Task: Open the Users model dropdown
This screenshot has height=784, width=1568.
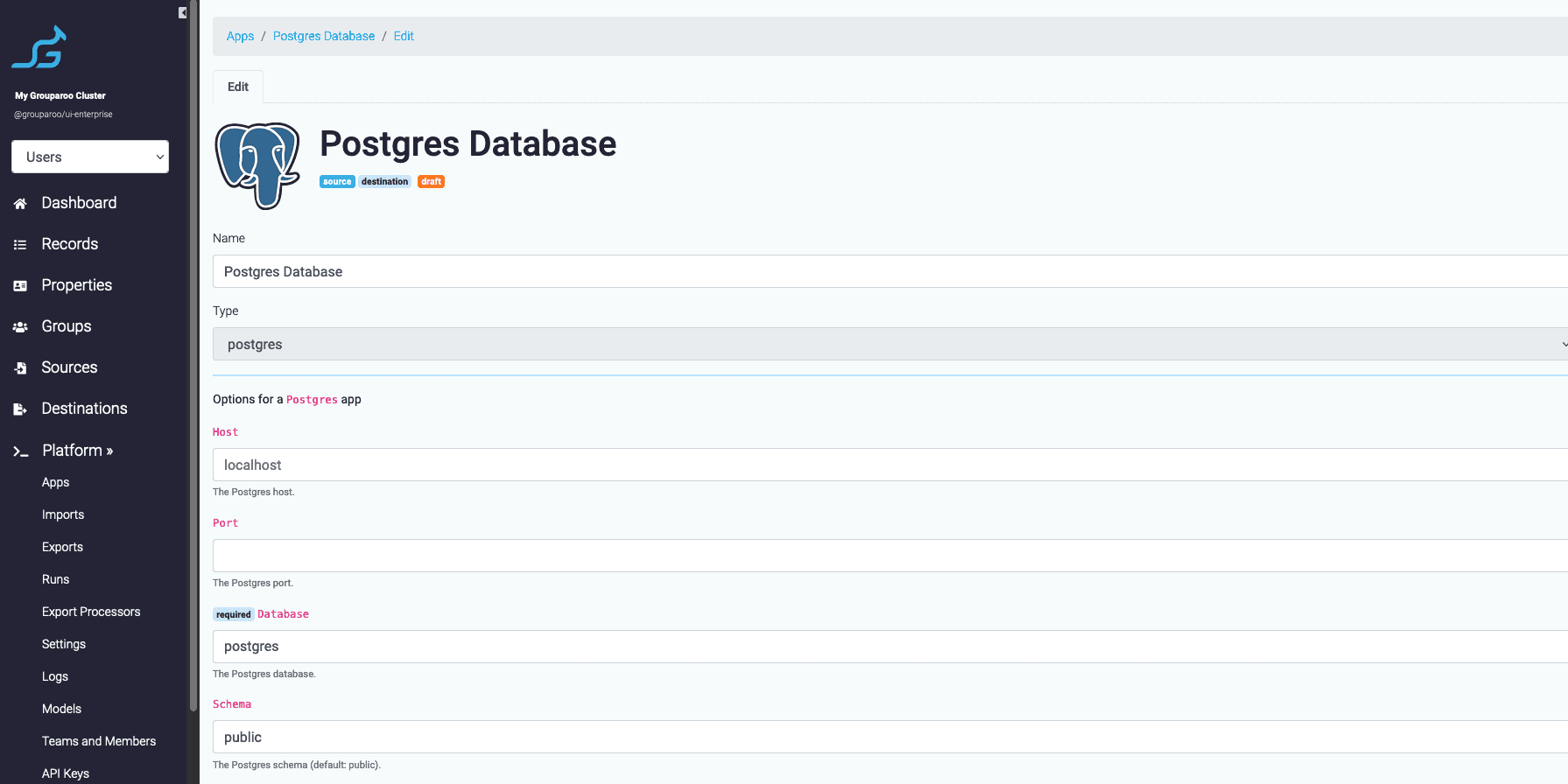Action: (90, 157)
